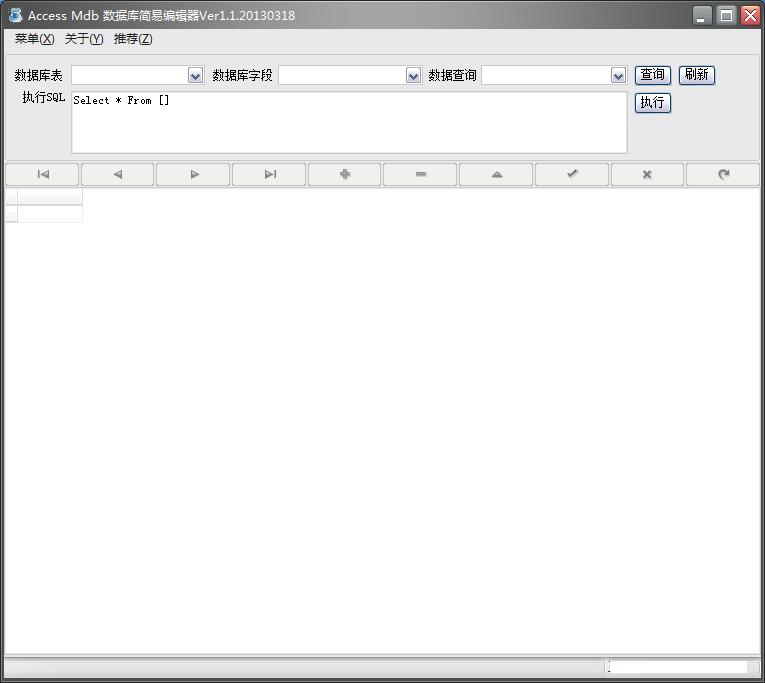Edit record triangle button
Screen dimensions: 765x683
pos(496,175)
